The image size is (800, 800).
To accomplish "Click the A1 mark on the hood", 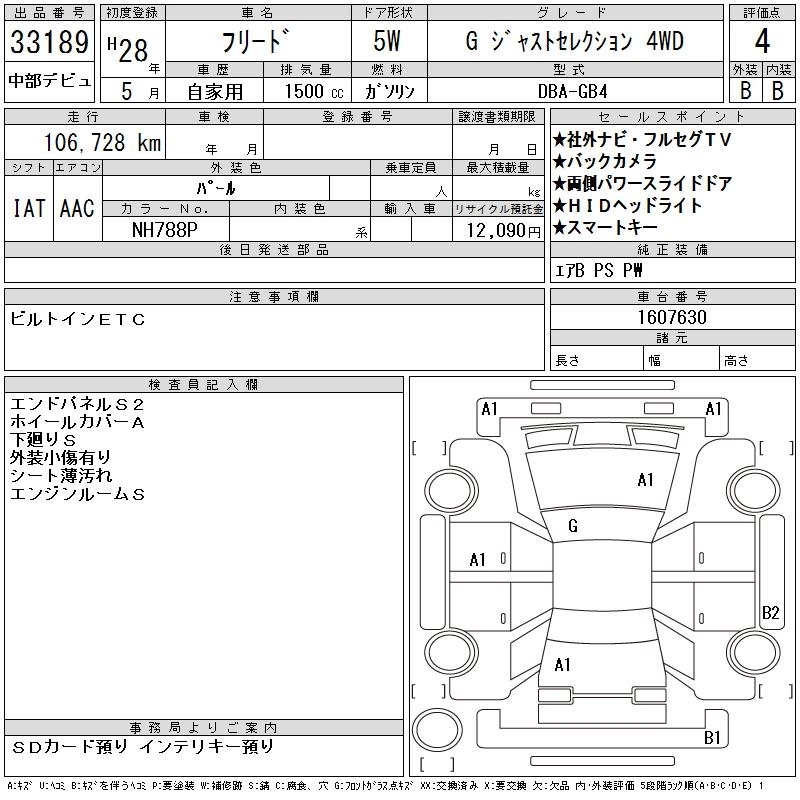I will [x=646, y=480].
